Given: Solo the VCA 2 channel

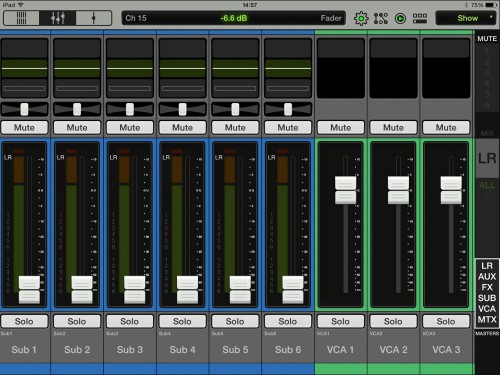Looking at the screenshot, I should [393, 321].
